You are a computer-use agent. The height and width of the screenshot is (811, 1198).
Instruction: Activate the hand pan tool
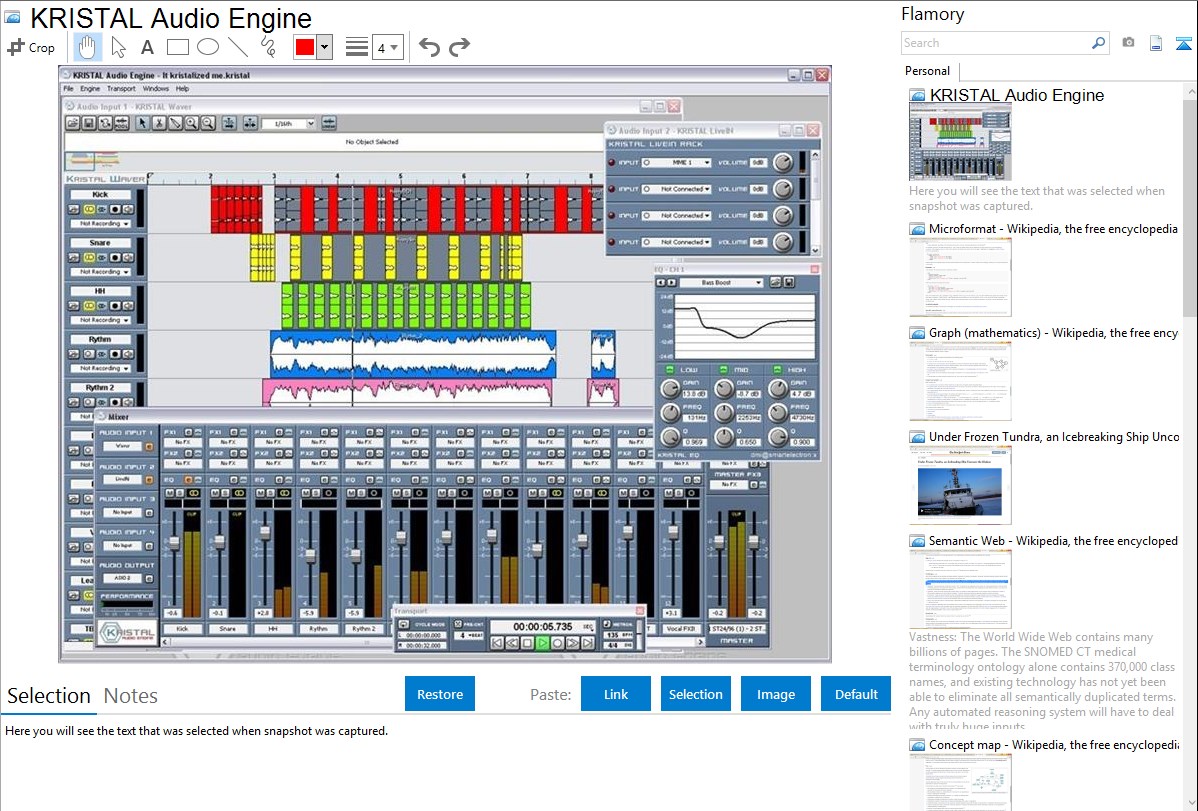[x=87, y=47]
